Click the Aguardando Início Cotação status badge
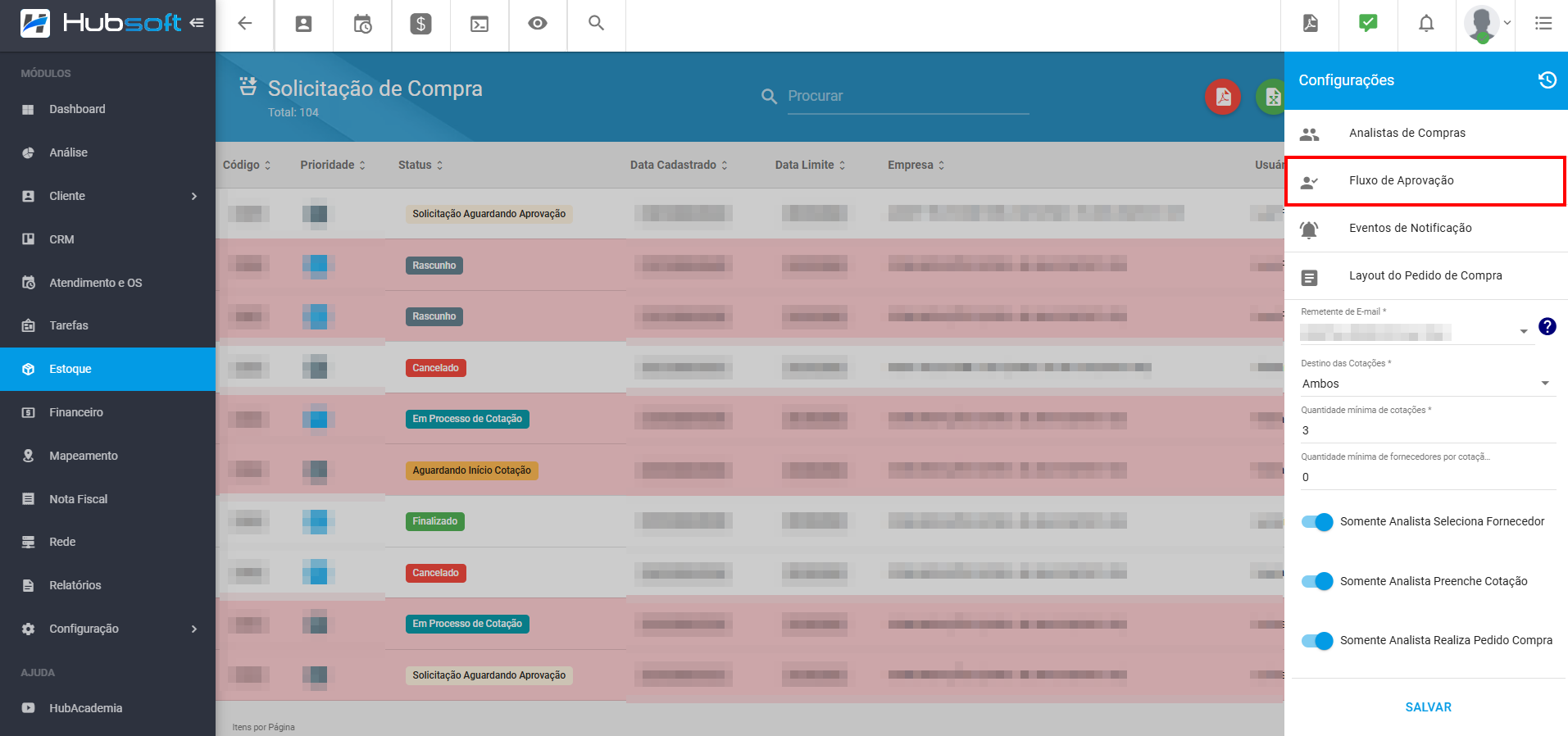Screen dimensions: 1568x736 471,470
